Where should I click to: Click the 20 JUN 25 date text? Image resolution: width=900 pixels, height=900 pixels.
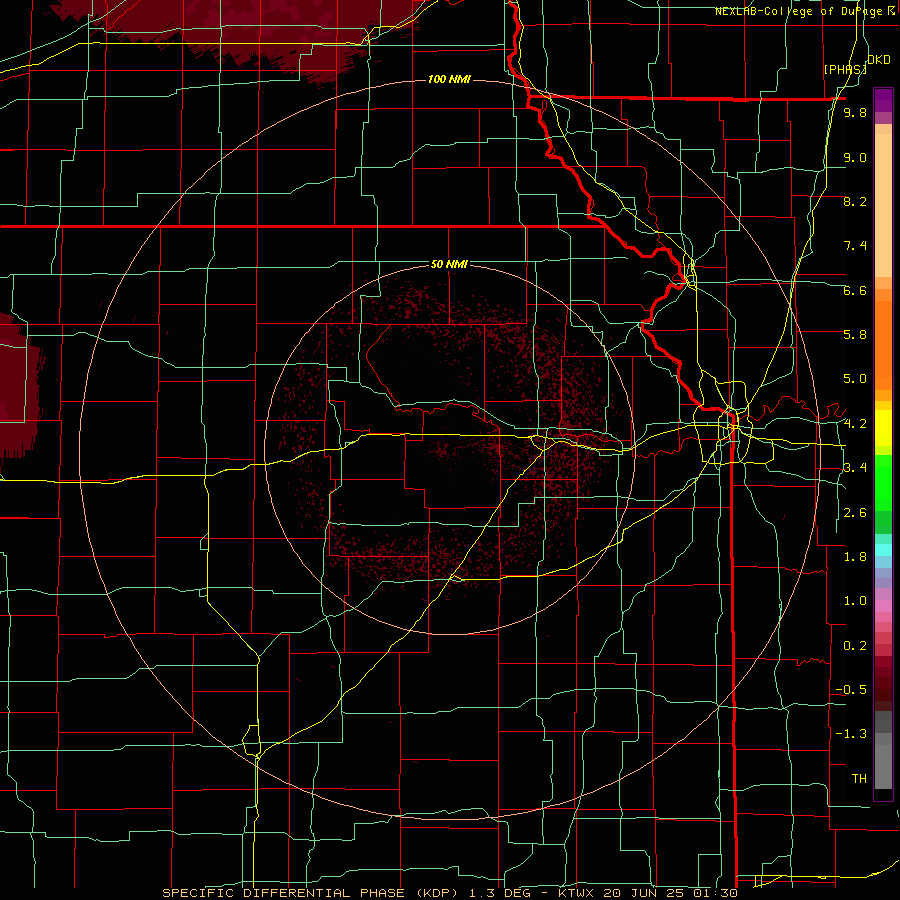pos(643,893)
